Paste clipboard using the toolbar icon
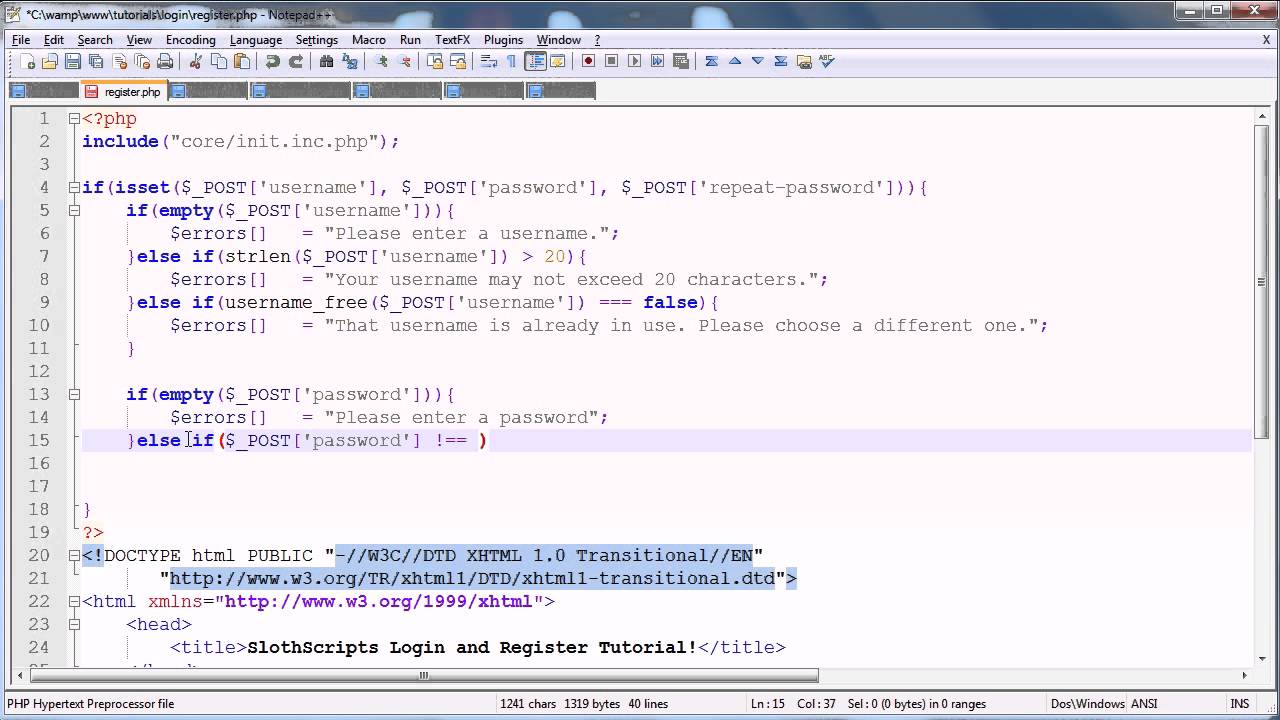This screenshot has width=1280, height=720. coord(241,61)
